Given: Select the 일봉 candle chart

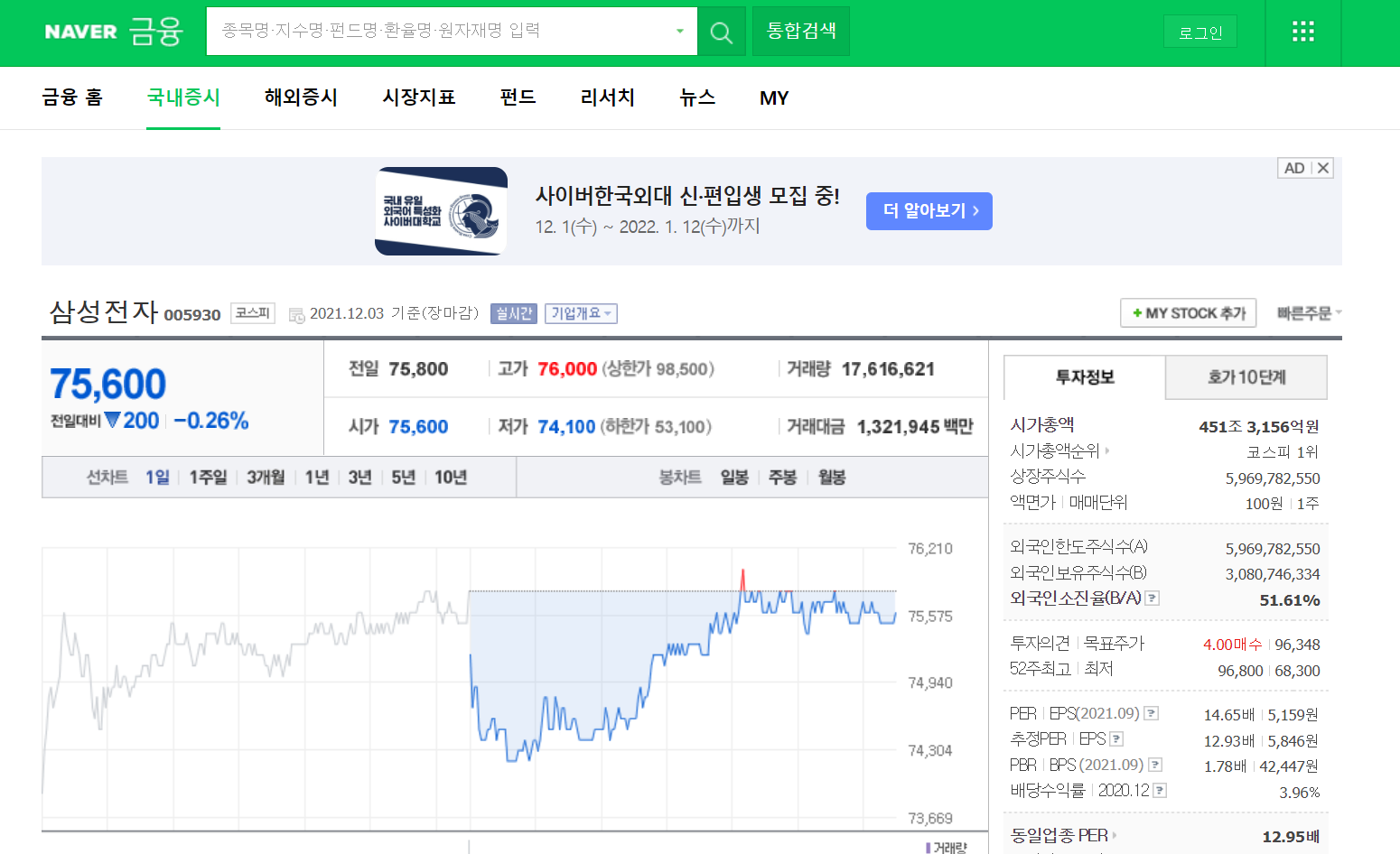Looking at the screenshot, I should (734, 477).
